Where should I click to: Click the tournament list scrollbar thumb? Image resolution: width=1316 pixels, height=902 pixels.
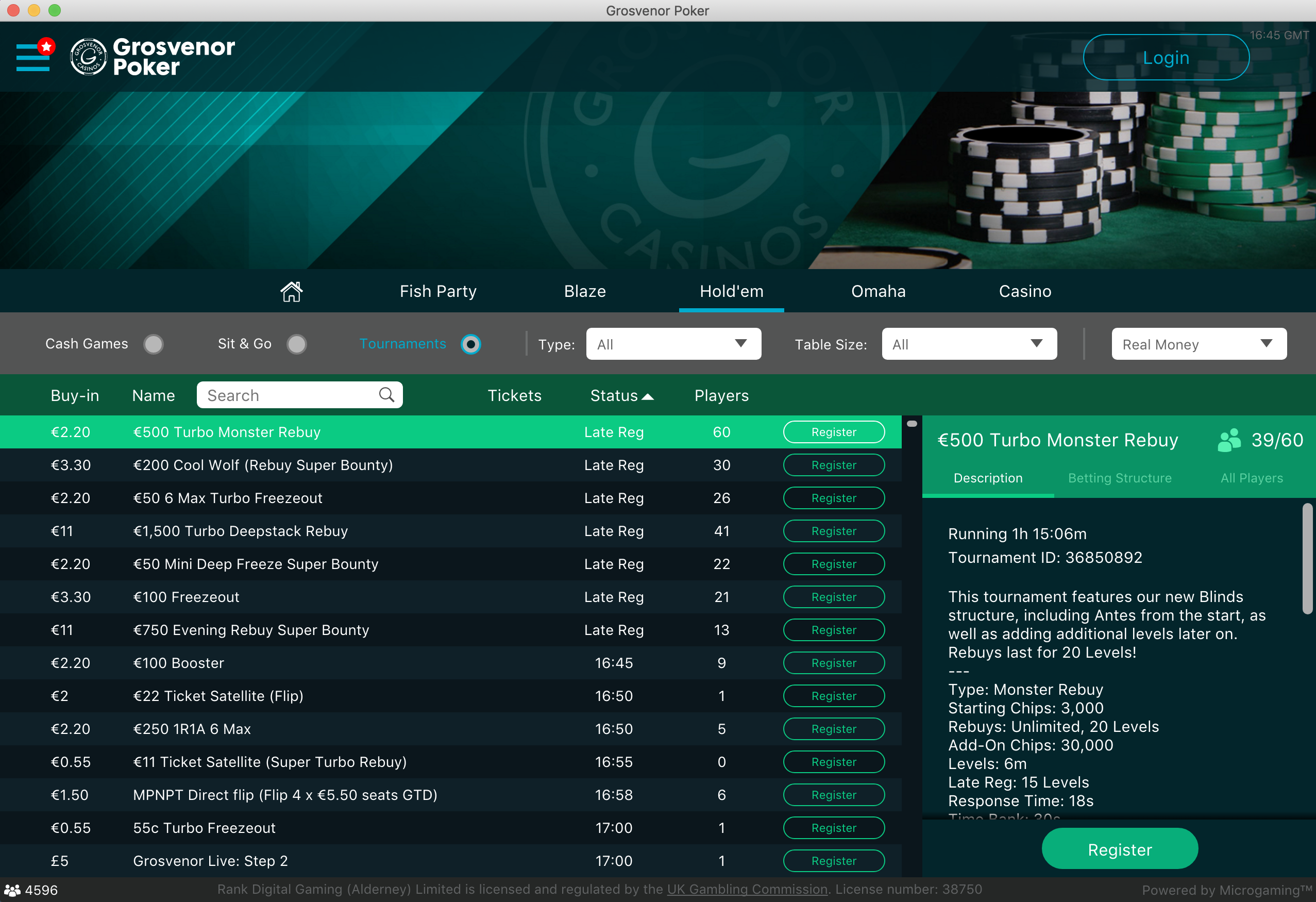[912, 424]
